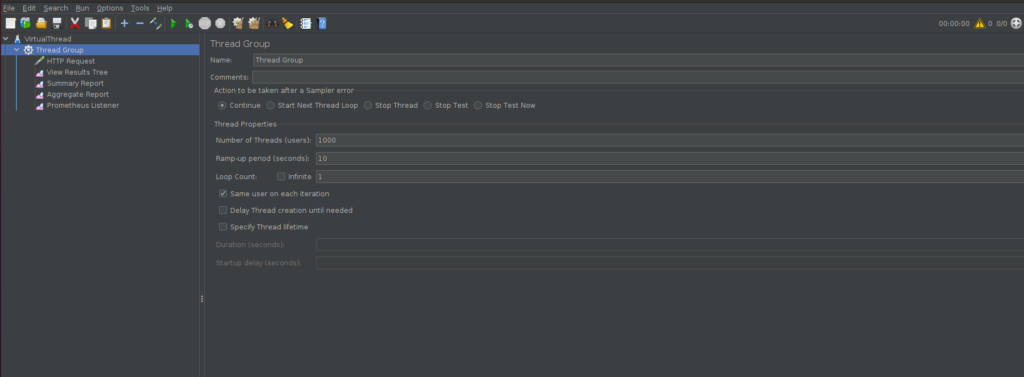The width and height of the screenshot is (1024, 377).
Task: Click the Ramp-up period field
Action: pos(669,159)
